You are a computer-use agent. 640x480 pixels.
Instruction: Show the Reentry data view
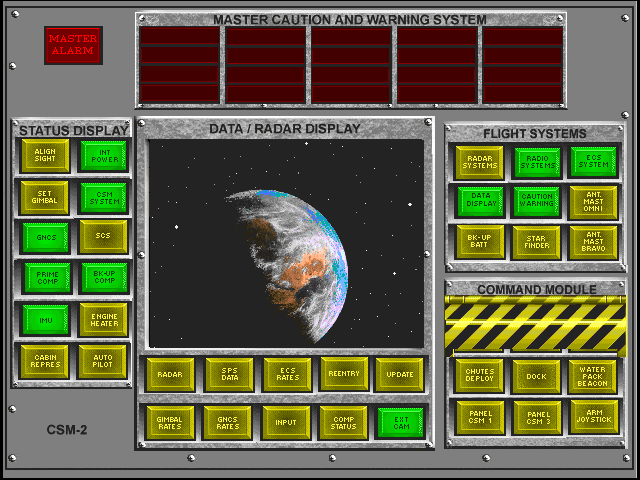[x=343, y=374]
